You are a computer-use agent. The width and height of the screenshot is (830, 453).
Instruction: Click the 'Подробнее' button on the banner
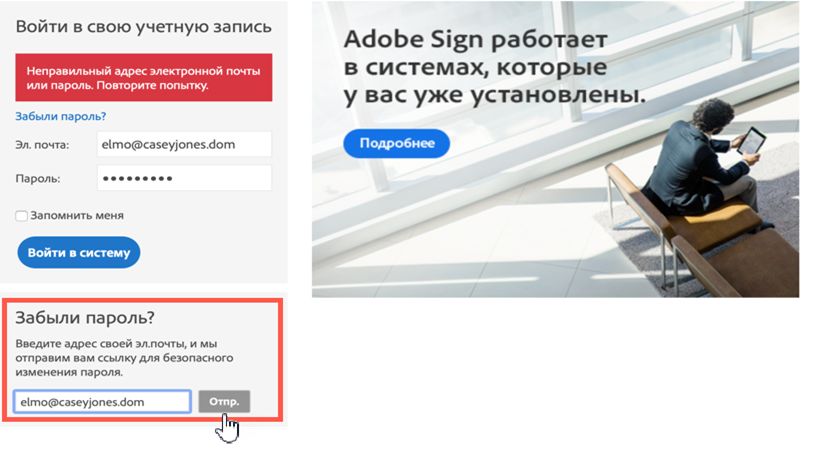(x=396, y=143)
